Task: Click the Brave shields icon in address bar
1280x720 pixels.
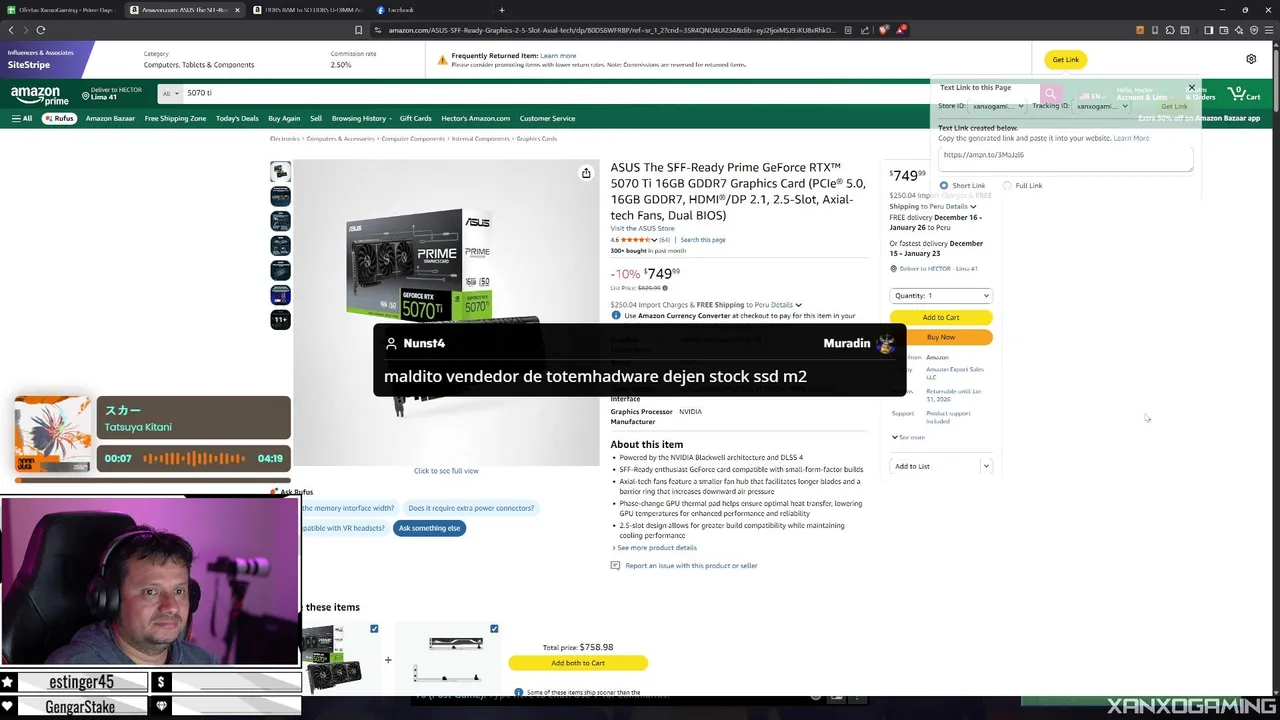Action: tap(883, 30)
